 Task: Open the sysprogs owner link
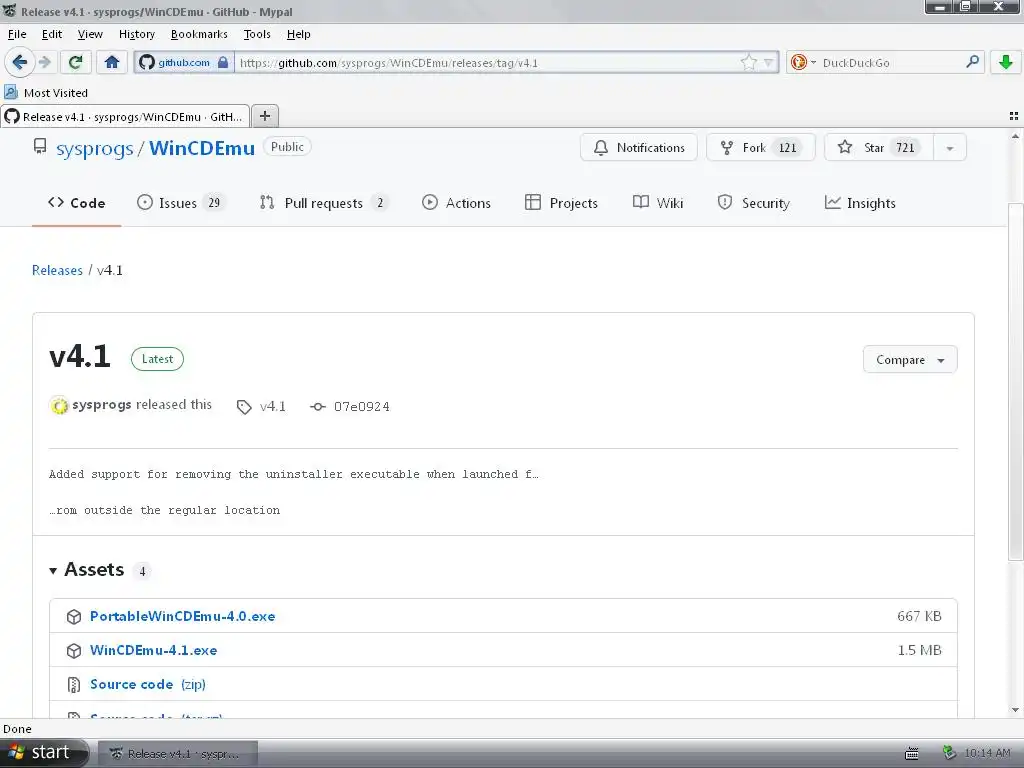95,148
